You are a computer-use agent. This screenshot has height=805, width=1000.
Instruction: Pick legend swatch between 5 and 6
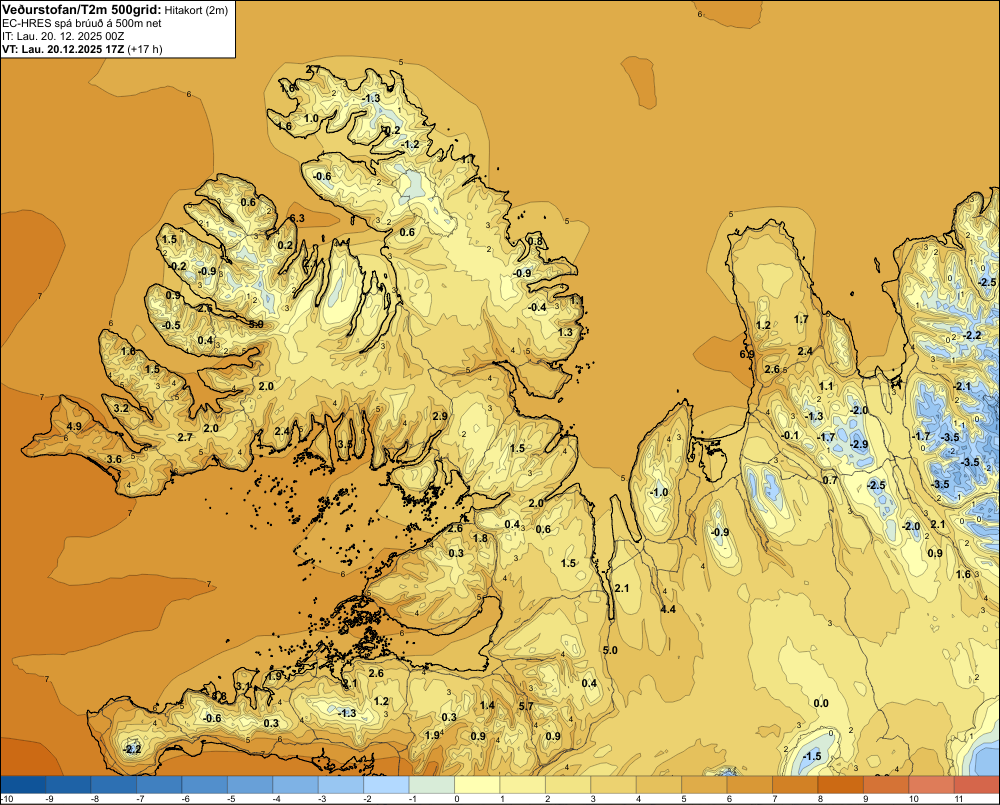(x=705, y=785)
